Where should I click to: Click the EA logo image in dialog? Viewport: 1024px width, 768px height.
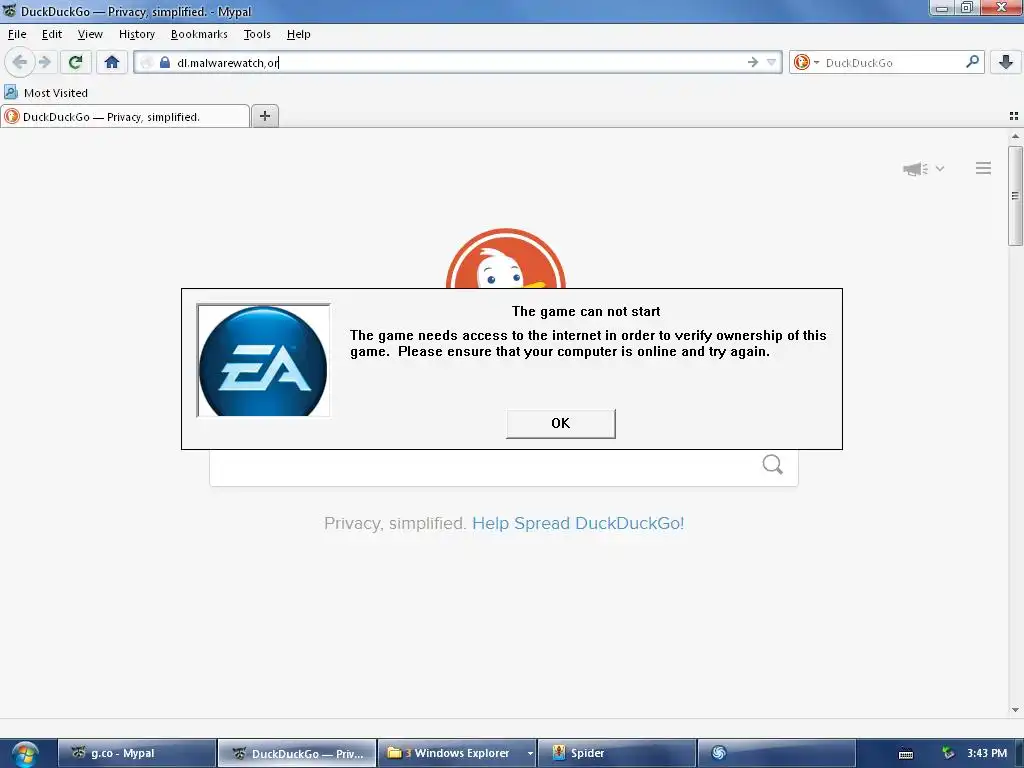pos(263,360)
